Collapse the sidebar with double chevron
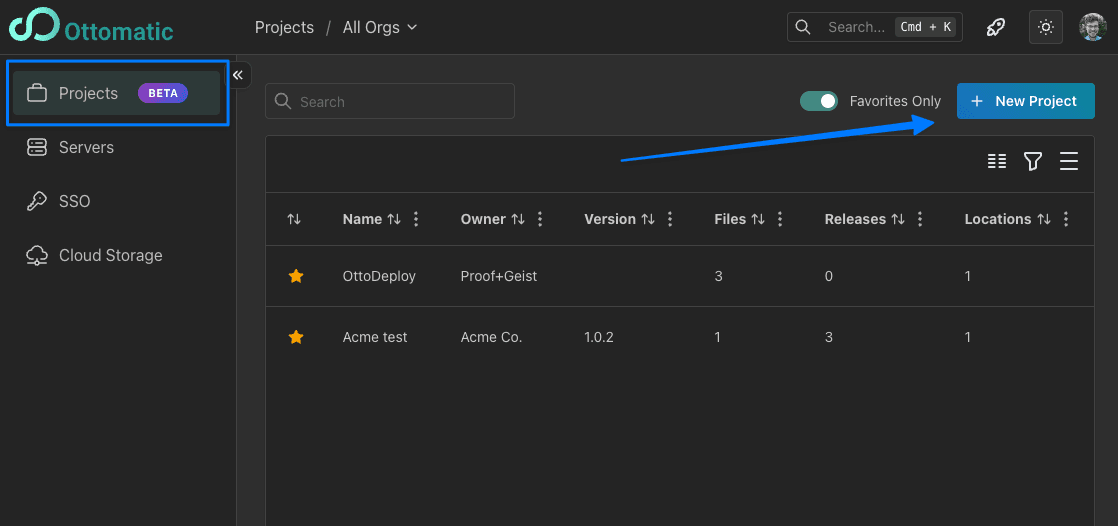The width and height of the screenshot is (1118, 526). pyautogui.click(x=238, y=75)
